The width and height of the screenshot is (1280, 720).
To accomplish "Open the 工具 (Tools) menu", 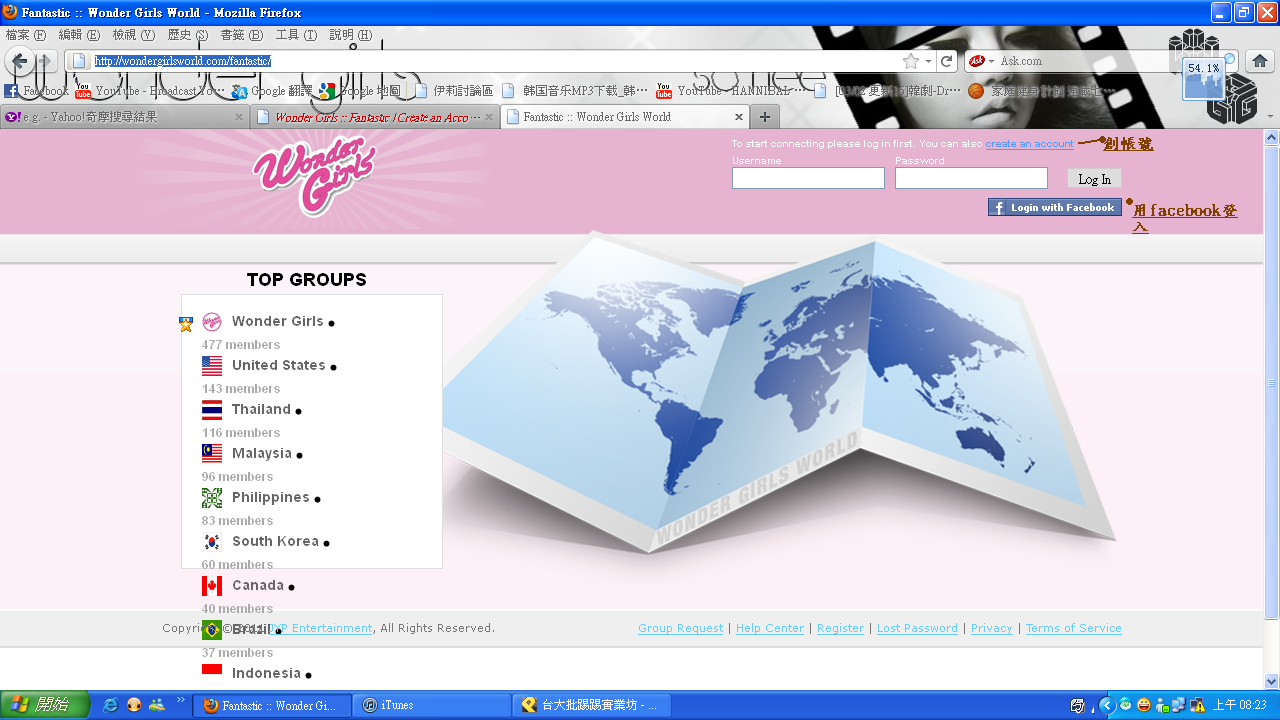I will pos(295,35).
